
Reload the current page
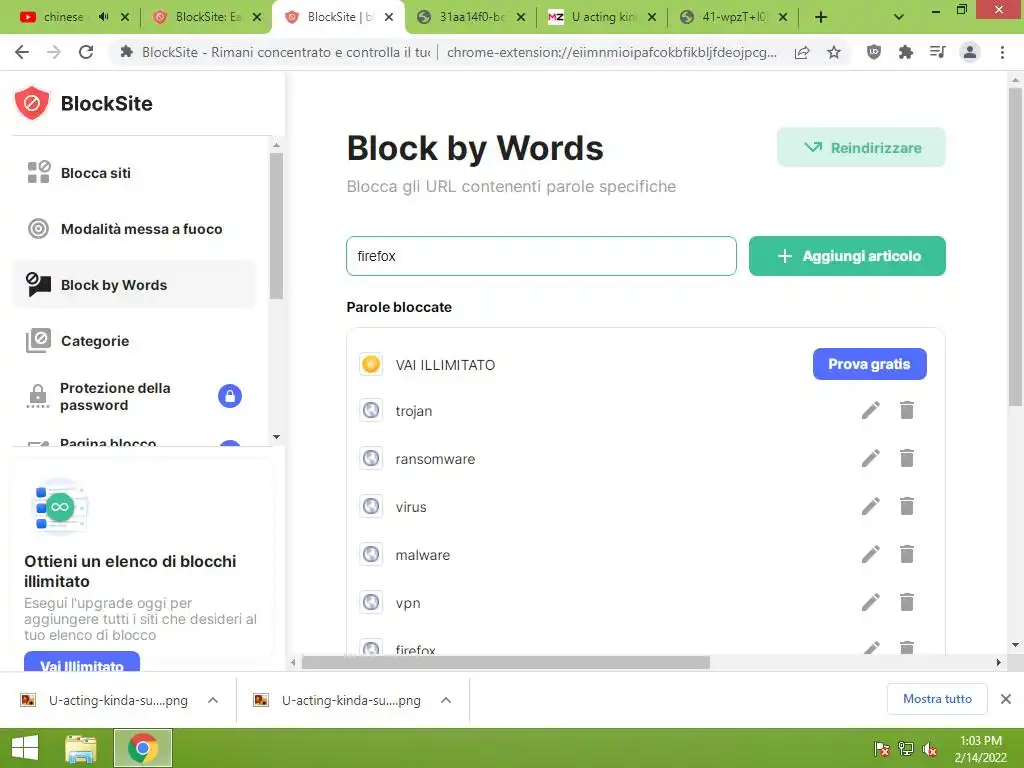86,52
